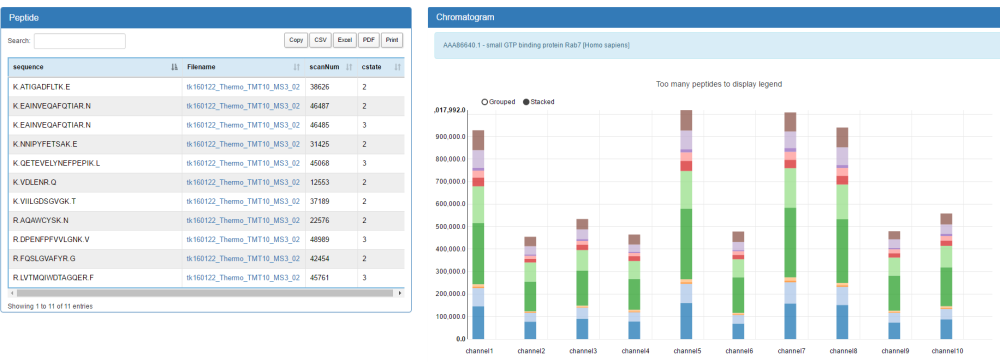Click the AAA86640.1 protein title banner
Image resolution: width=1000 pixels, height=362 pixels.
(717, 45)
